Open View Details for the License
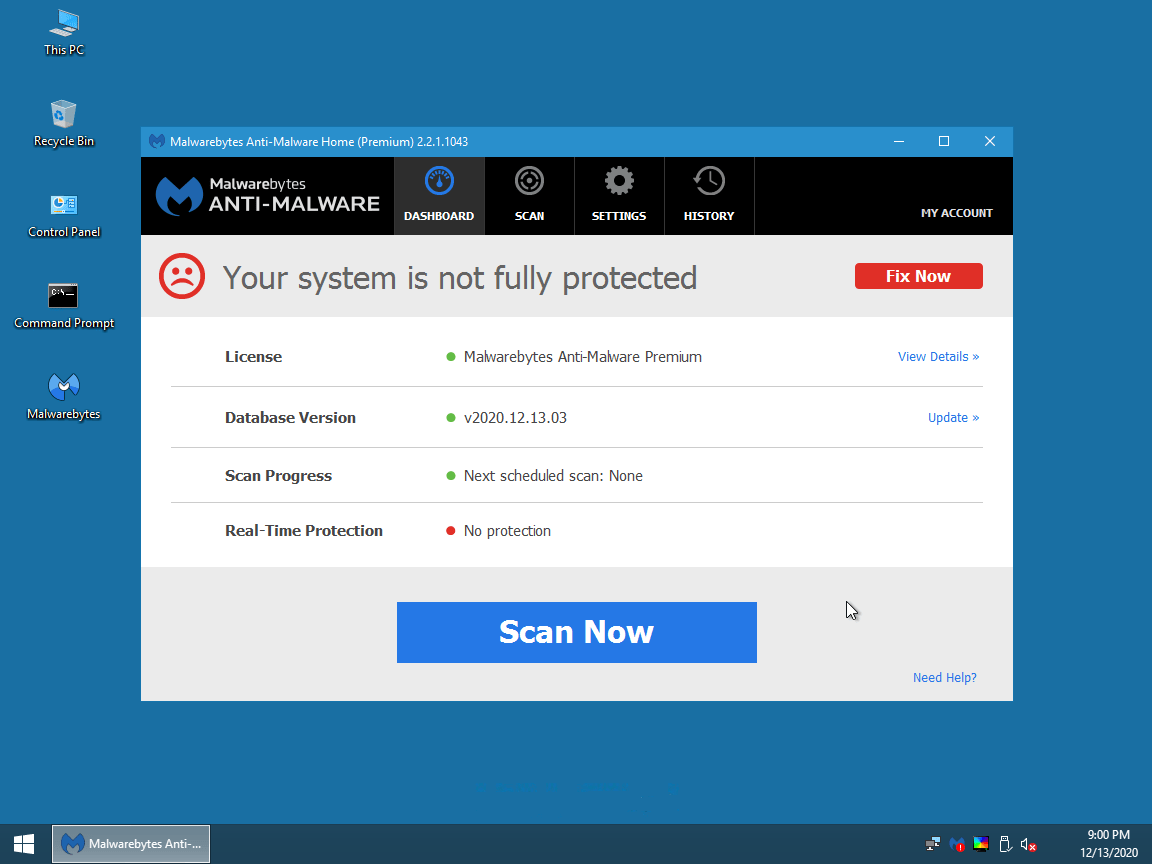 [938, 356]
